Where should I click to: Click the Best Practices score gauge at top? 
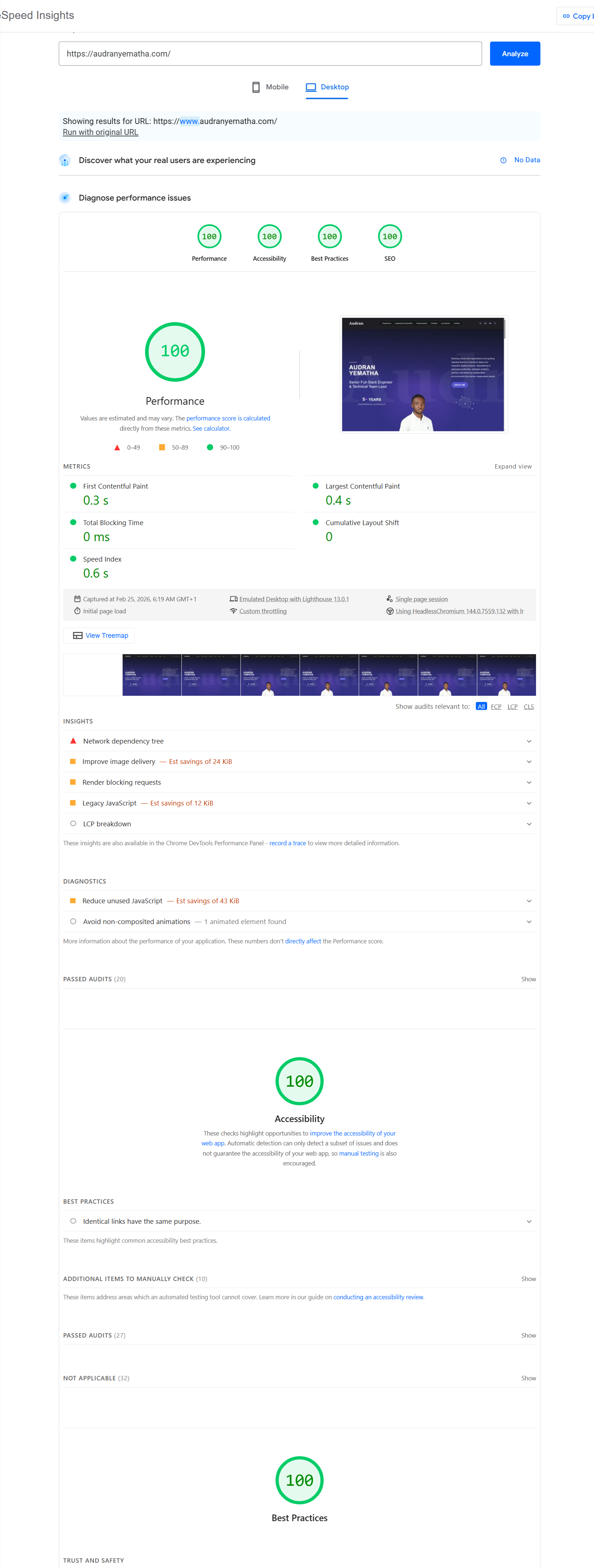click(329, 237)
